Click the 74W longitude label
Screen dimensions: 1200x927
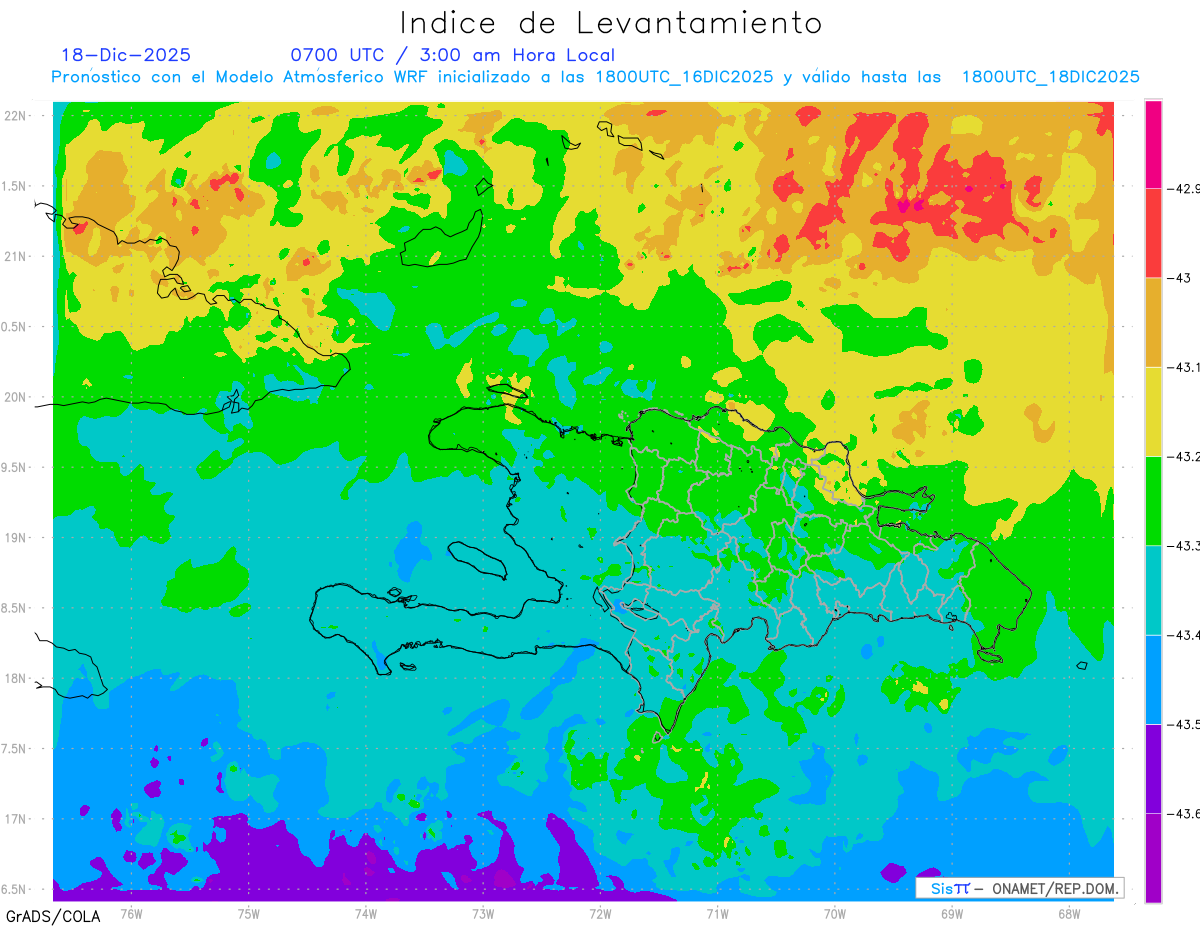click(x=366, y=914)
